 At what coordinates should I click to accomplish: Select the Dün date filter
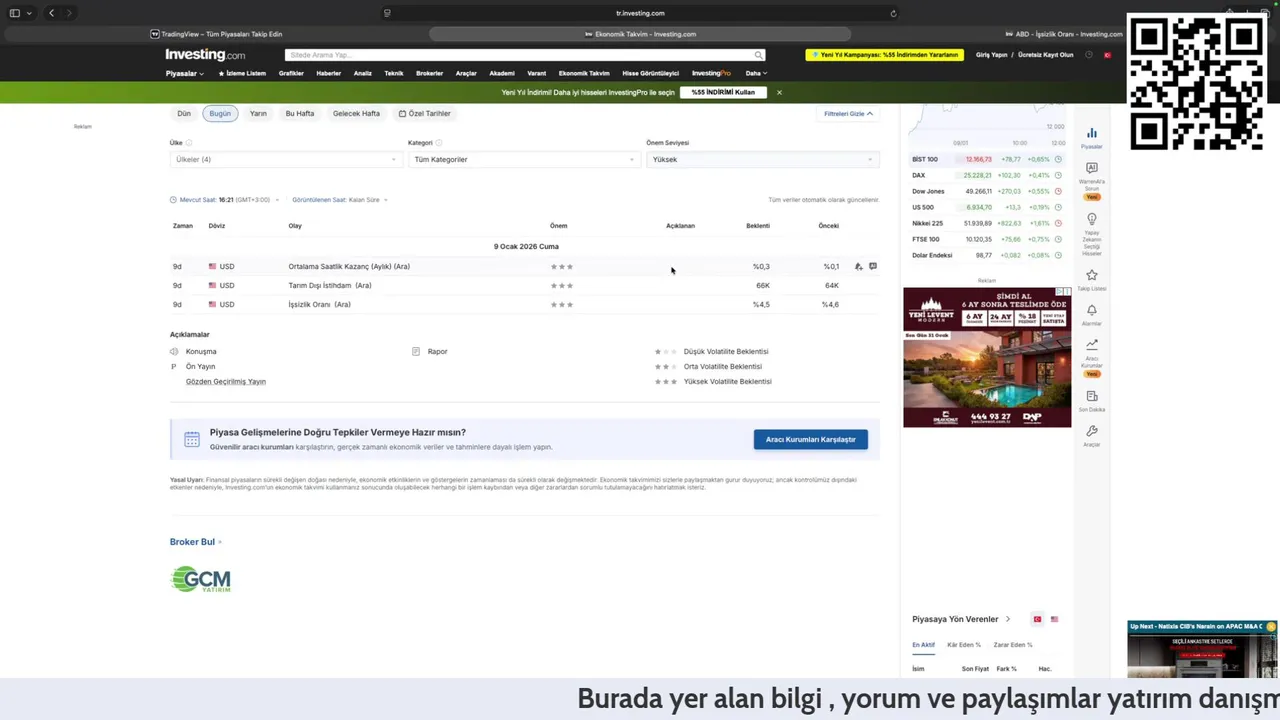(184, 113)
